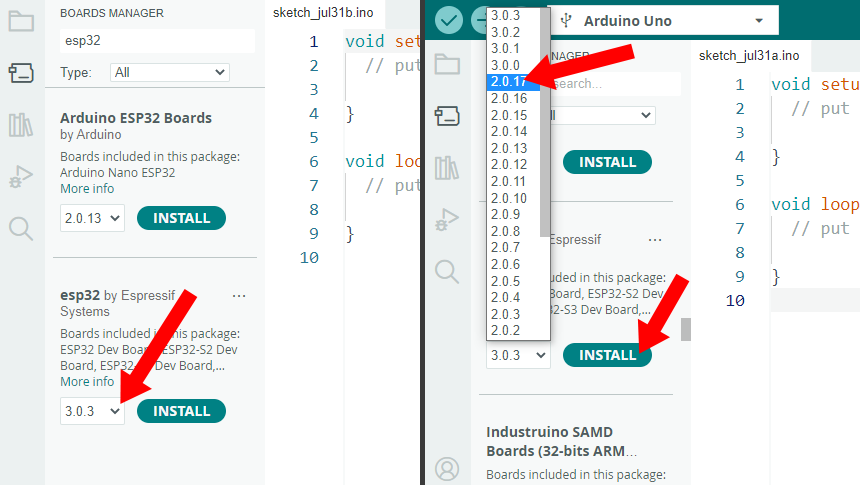Viewport: 860px width, 485px height.
Task: Open Sketchbook folder icon in left sidebar
Action: coord(21,21)
